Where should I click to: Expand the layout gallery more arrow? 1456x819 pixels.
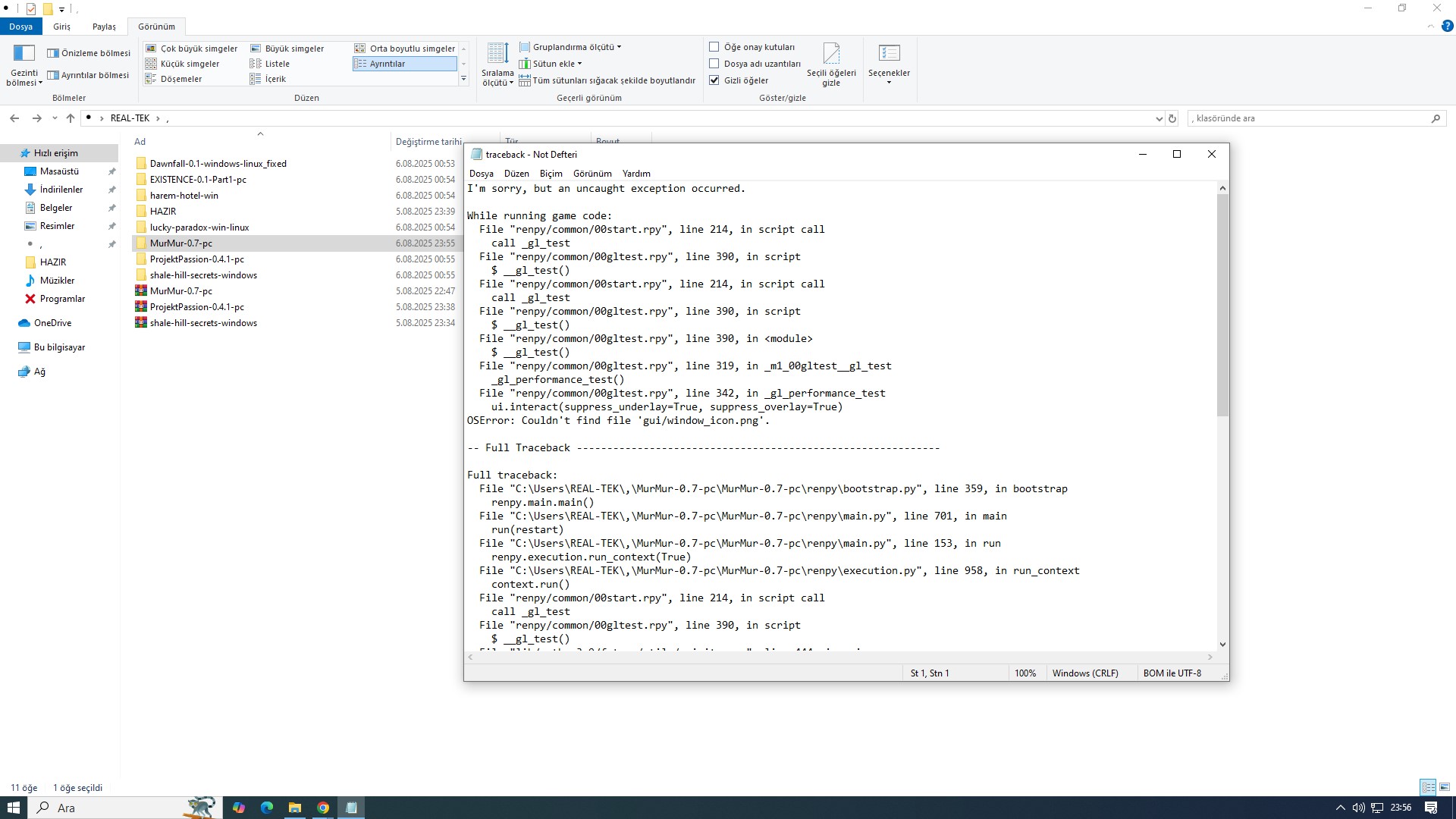tap(463, 79)
